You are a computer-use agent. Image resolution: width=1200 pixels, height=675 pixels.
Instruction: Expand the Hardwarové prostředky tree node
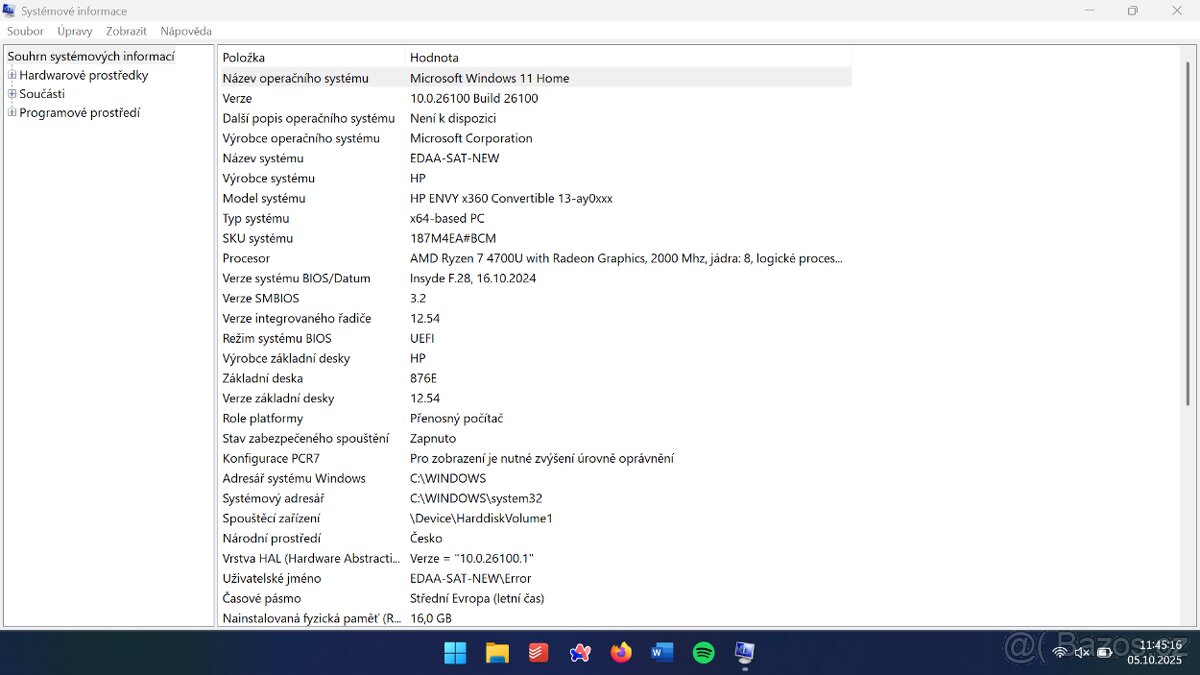[13, 74]
